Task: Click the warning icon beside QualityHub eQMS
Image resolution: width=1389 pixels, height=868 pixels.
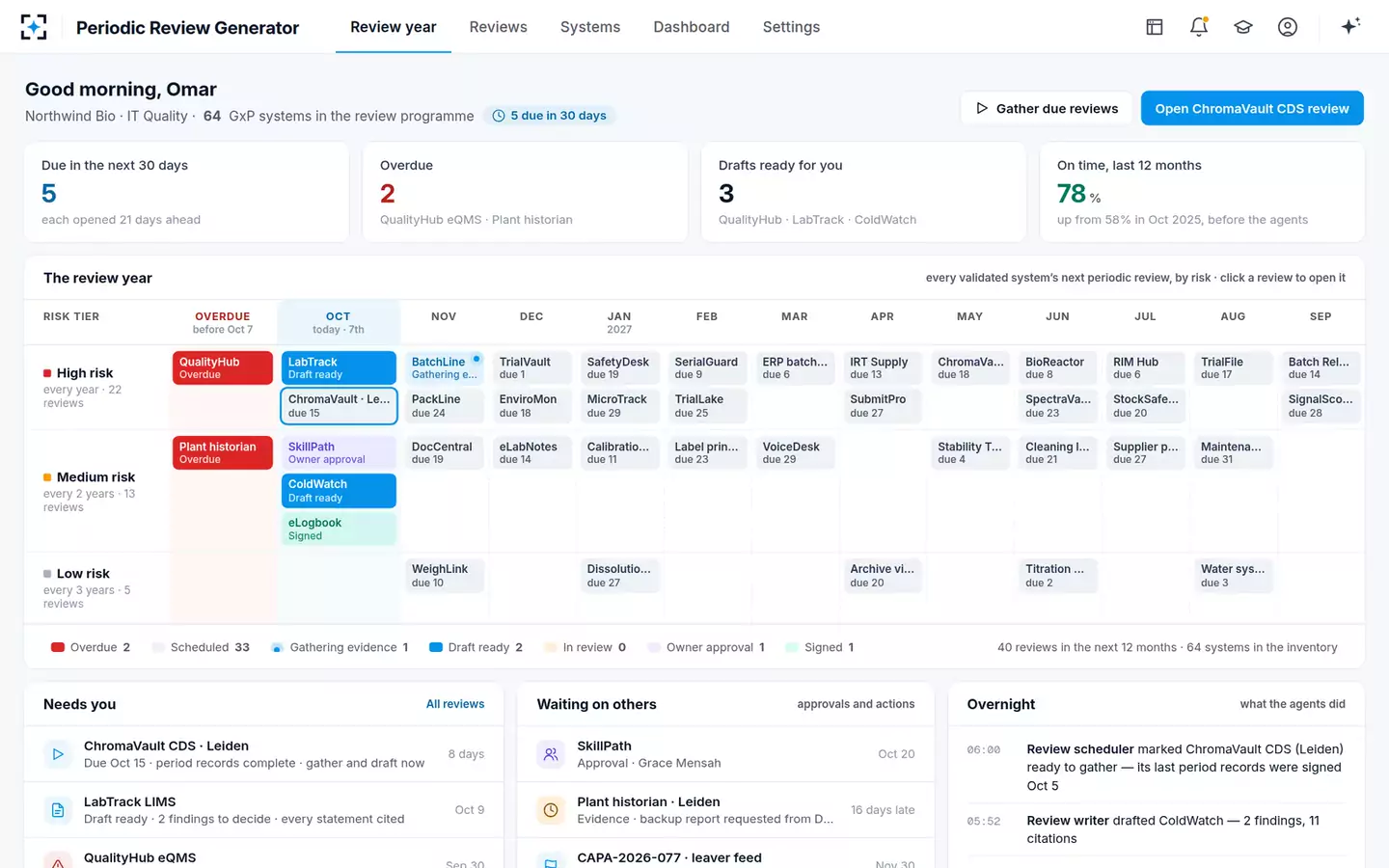Action: [58, 861]
